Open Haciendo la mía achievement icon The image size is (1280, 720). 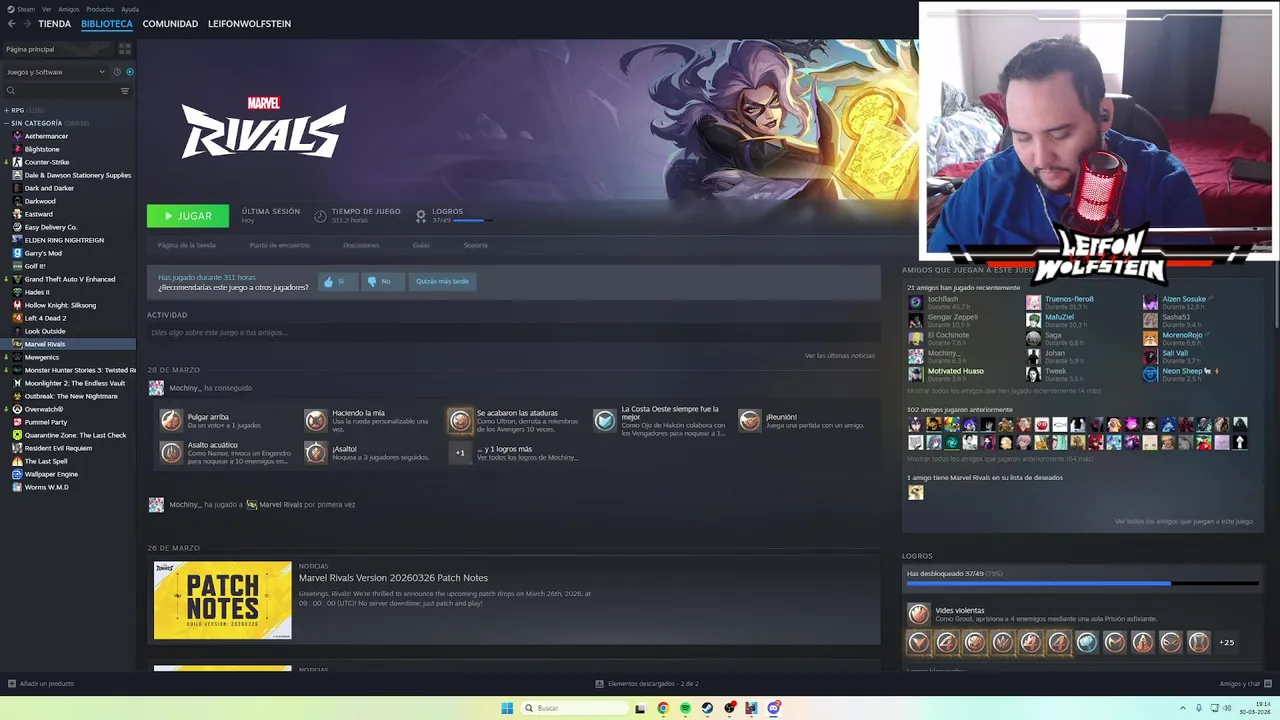tap(316, 421)
